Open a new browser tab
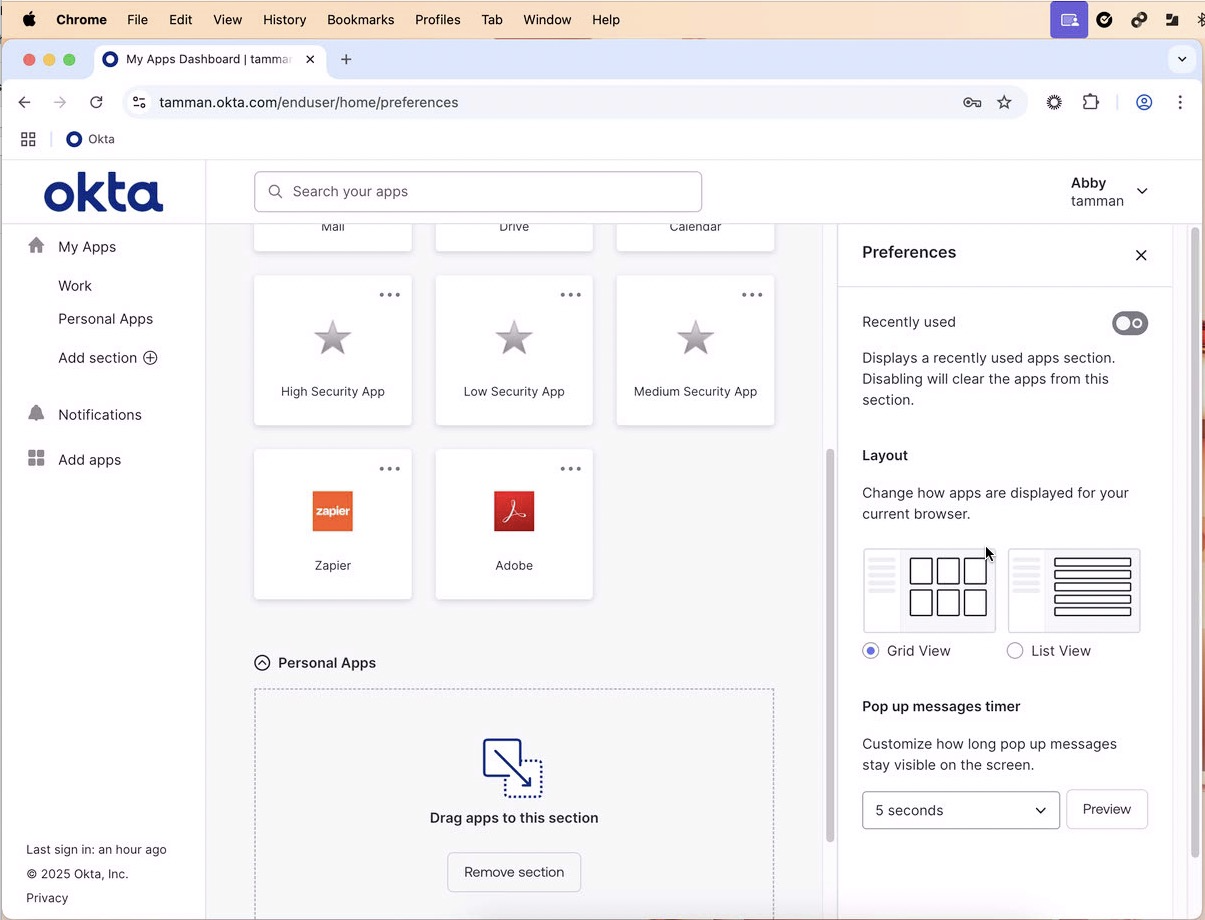The image size is (1205, 920). [346, 59]
